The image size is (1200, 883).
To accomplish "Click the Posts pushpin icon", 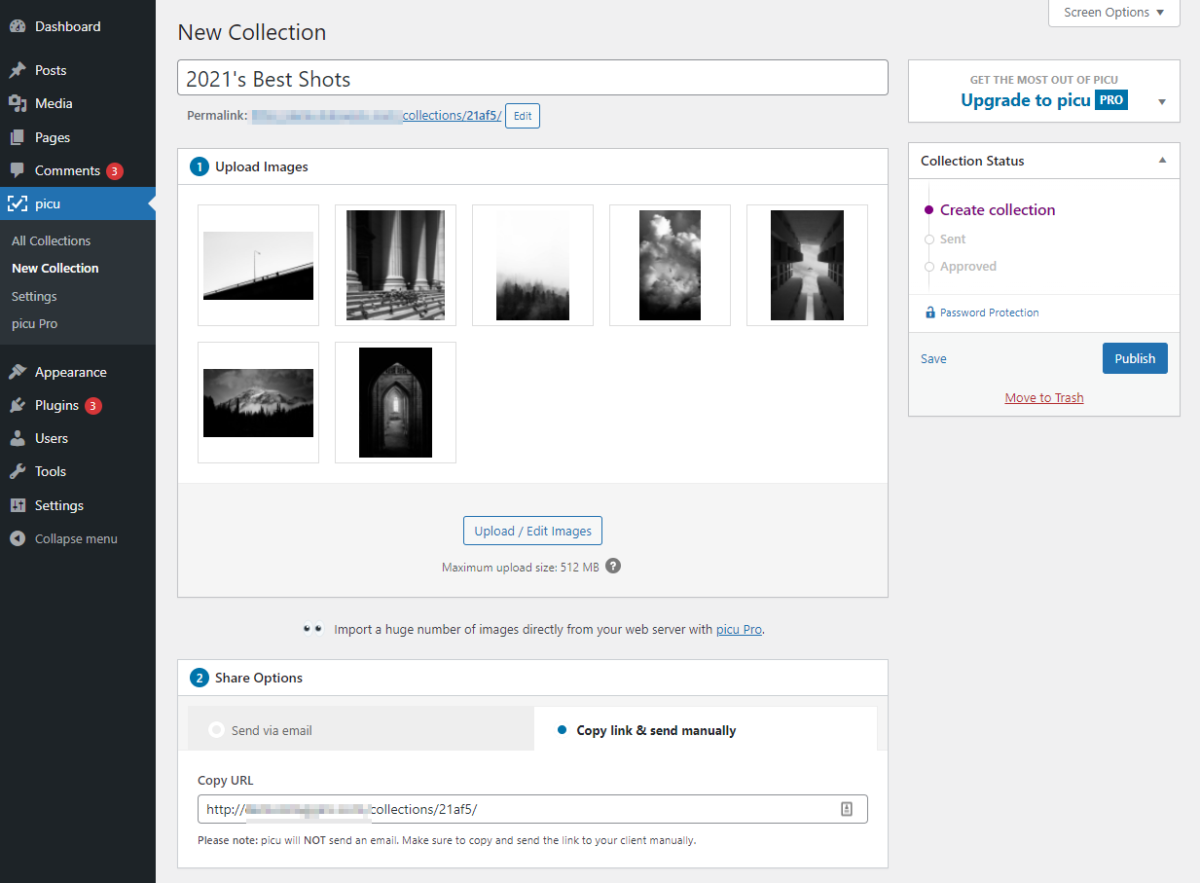I will tap(17, 71).
